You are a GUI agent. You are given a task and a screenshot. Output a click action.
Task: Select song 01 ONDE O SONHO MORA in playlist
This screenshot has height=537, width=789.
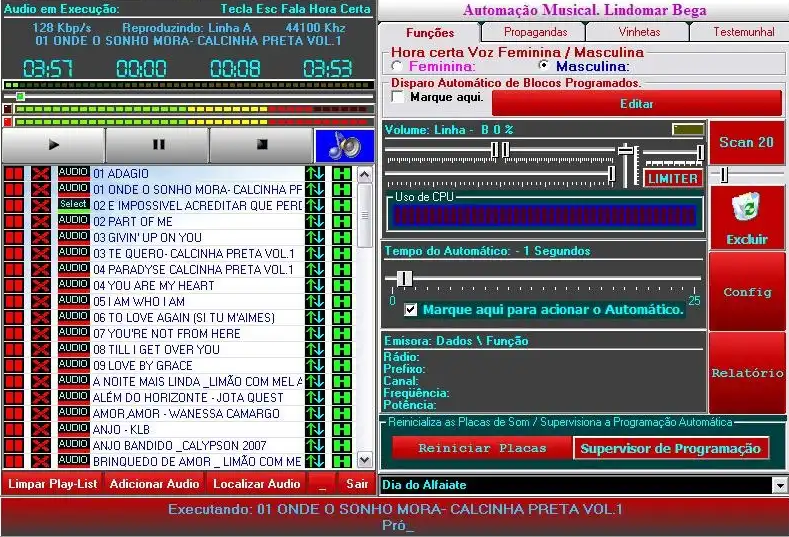tap(197, 190)
